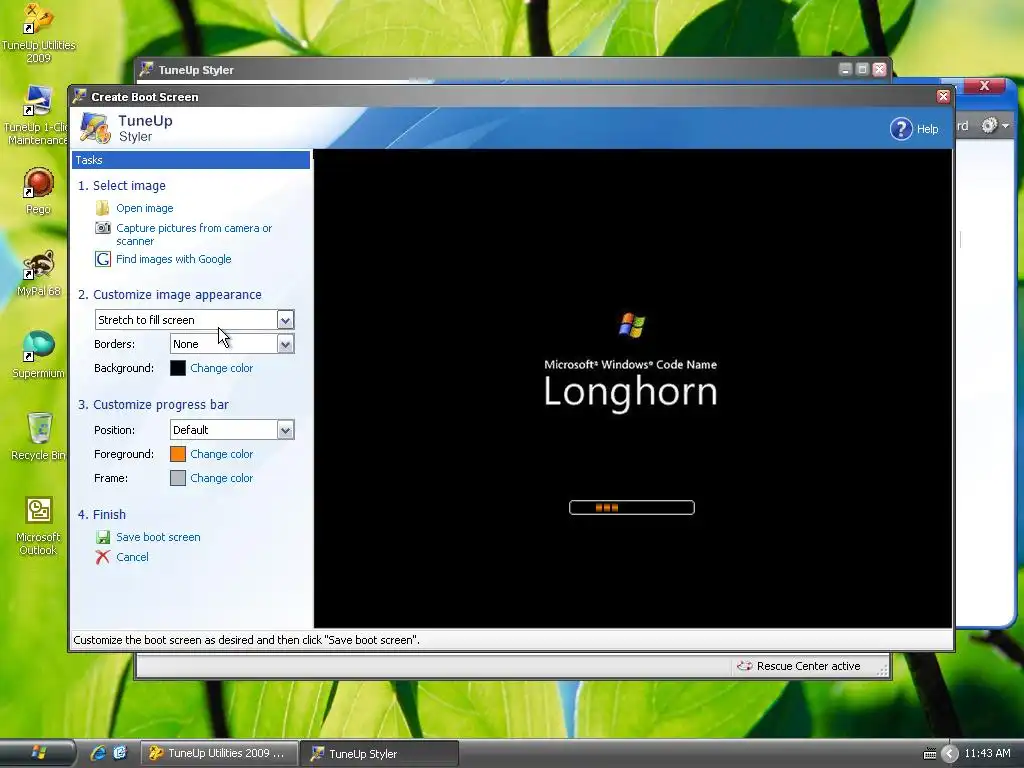This screenshot has height=768, width=1024.
Task: Click the Rescue Center active status text
Action: 808,666
